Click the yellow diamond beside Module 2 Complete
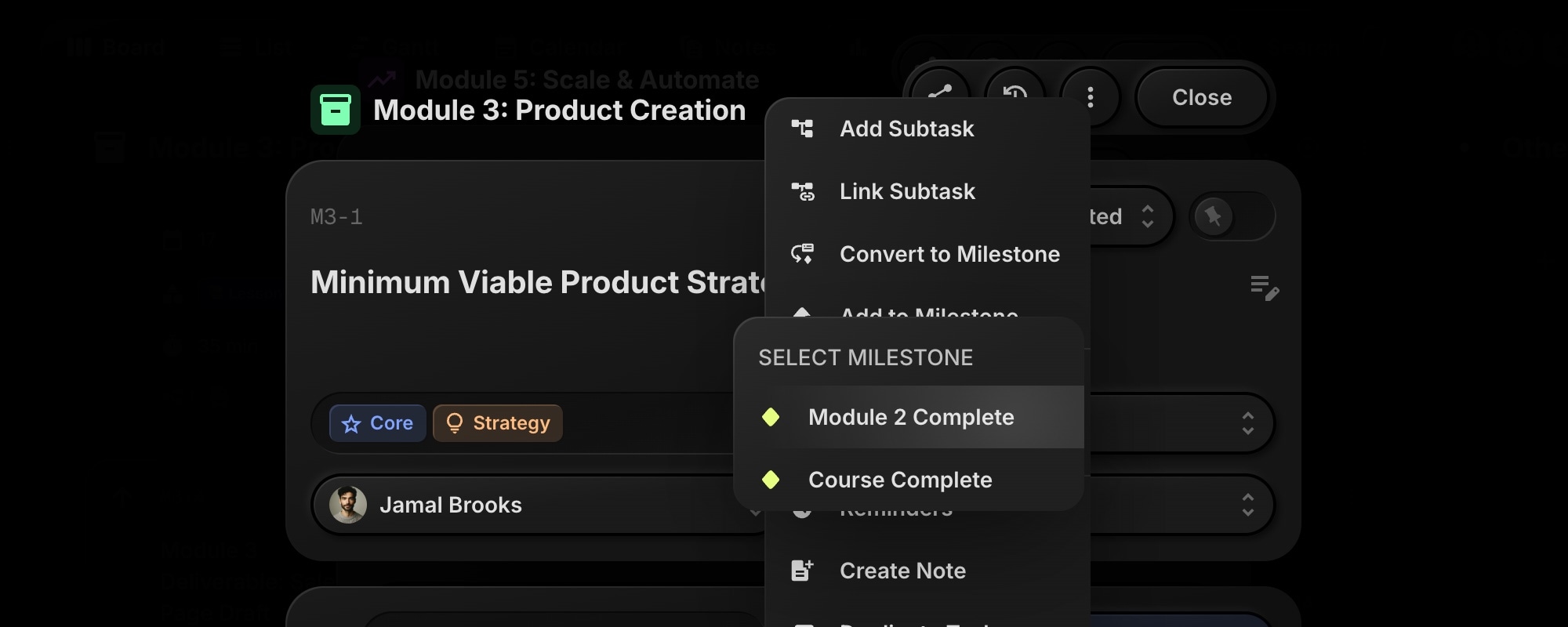This screenshot has height=627, width=1568. click(771, 417)
